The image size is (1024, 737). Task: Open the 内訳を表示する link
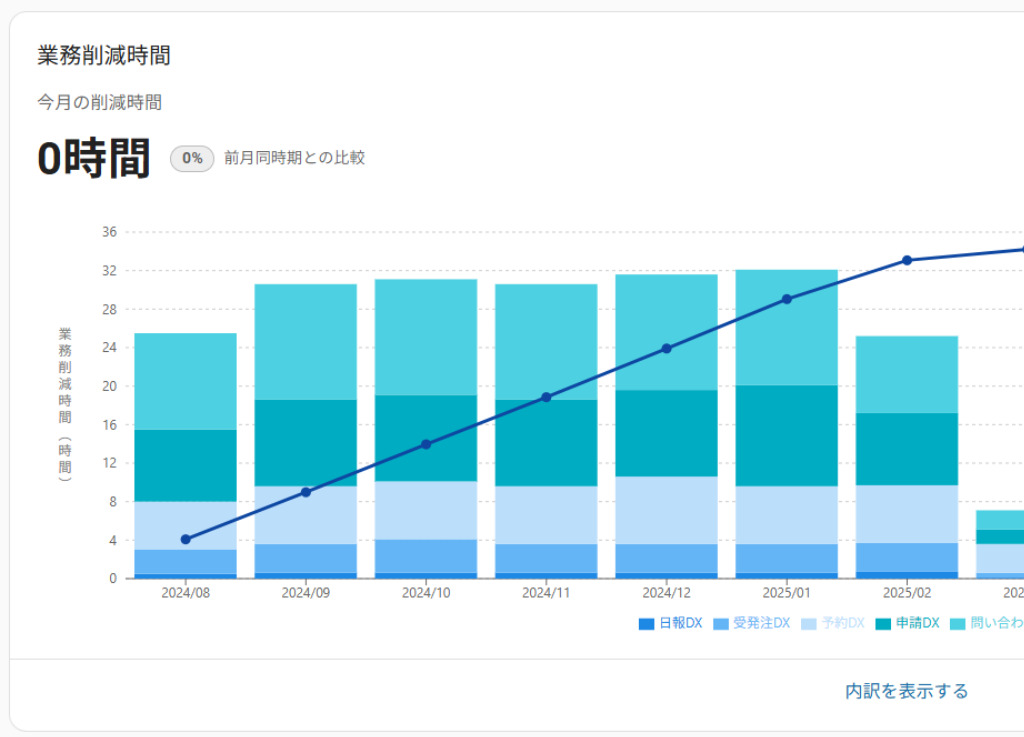pos(906,691)
